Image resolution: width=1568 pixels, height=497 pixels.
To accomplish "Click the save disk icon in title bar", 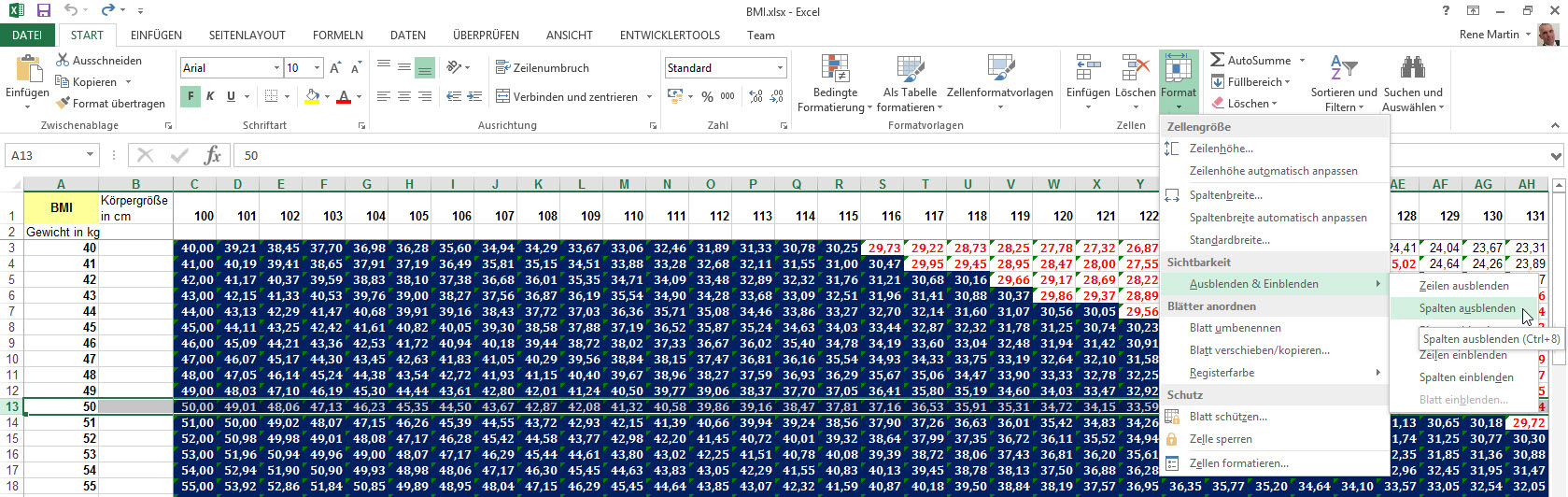I will [43, 11].
